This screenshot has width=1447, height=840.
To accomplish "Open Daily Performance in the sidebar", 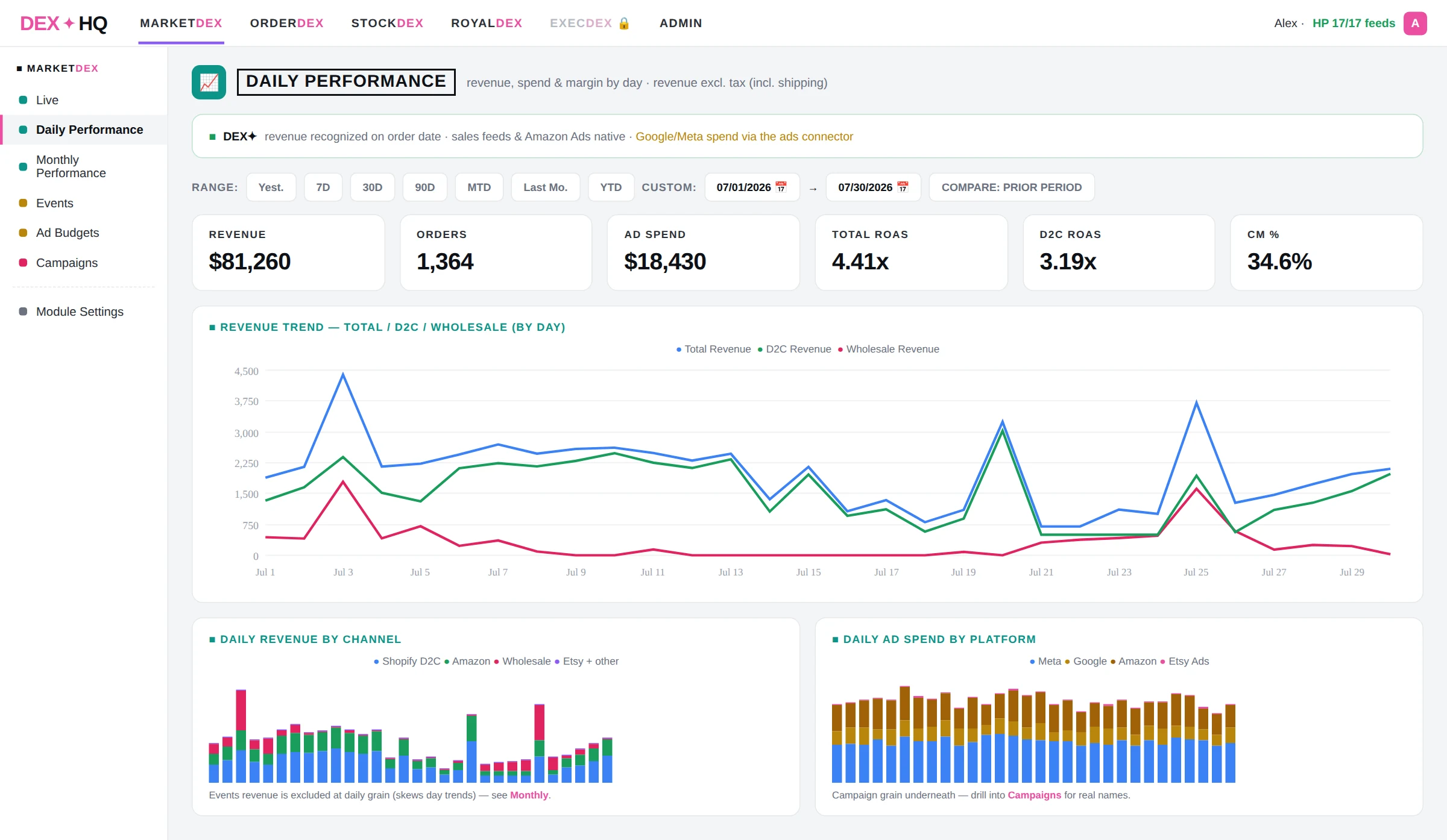I will [84, 130].
